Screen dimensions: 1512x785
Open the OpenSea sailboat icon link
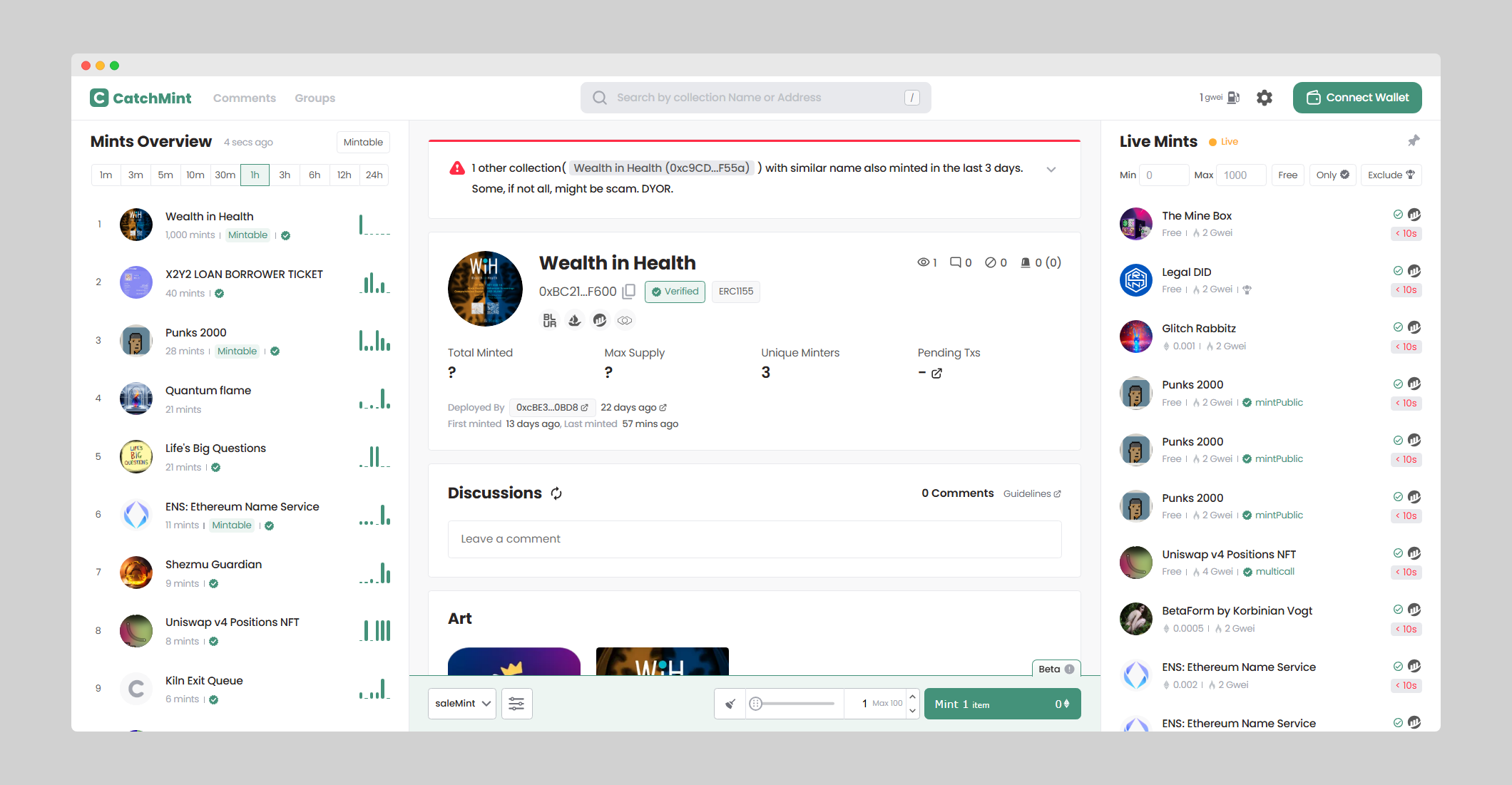(x=575, y=321)
